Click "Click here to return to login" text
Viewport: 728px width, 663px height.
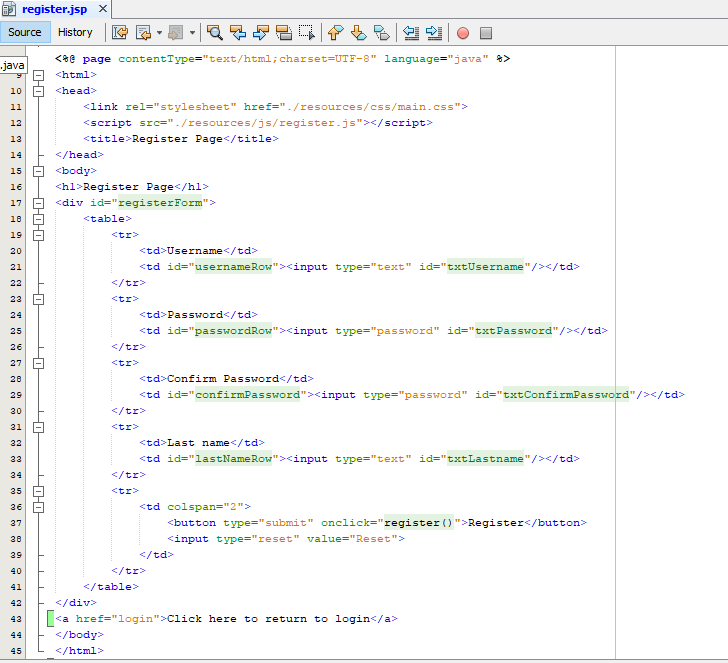click(268, 619)
